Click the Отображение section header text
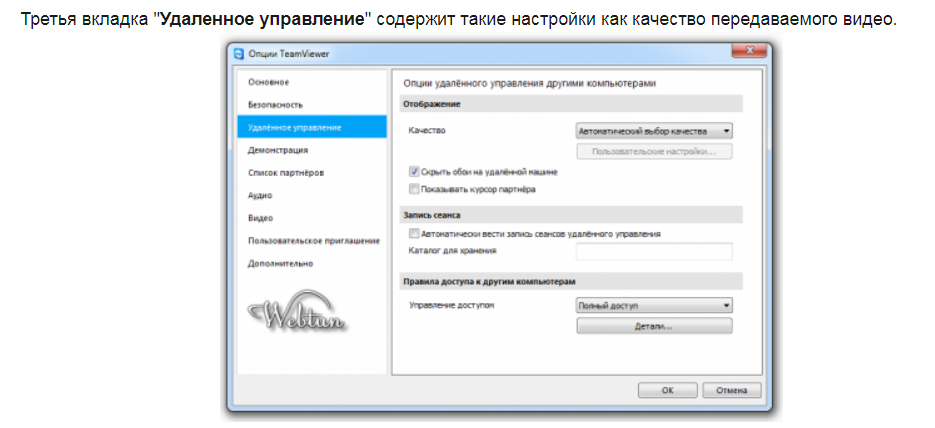The width and height of the screenshot is (935, 428). pyautogui.click(x=432, y=104)
